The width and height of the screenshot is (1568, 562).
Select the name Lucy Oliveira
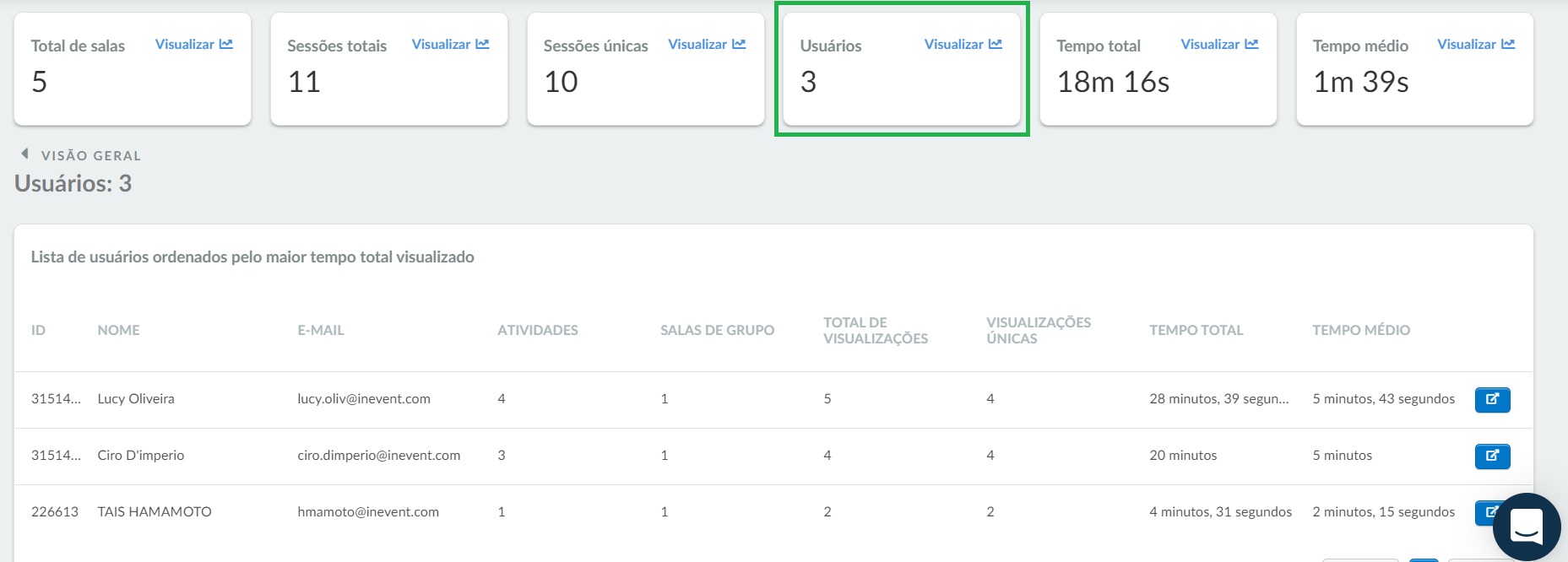pyautogui.click(x=136, y=398)
